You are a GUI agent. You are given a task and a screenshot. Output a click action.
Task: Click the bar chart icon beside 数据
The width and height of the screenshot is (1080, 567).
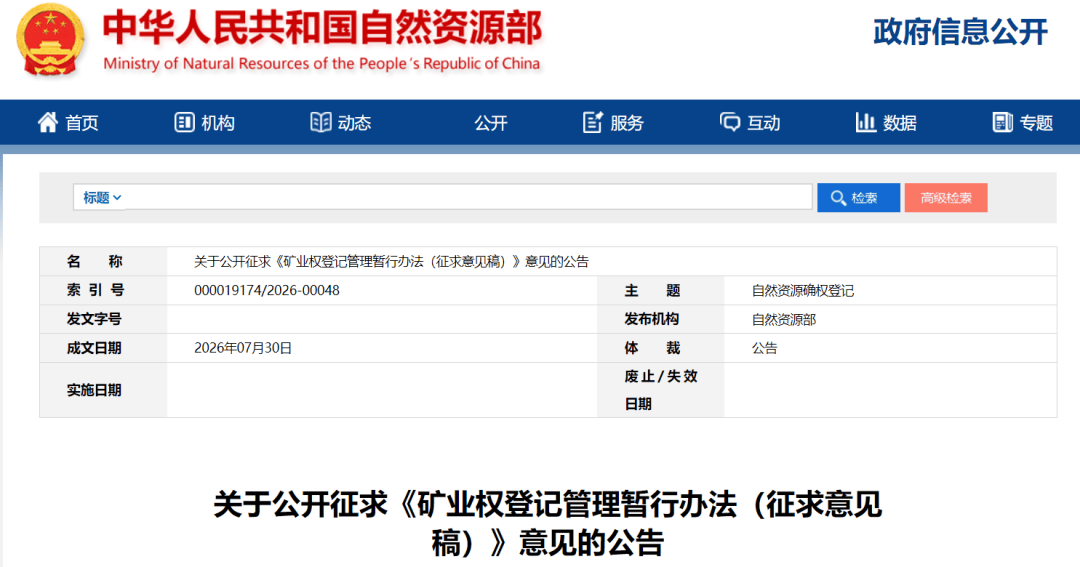click(x=865, y=123)
